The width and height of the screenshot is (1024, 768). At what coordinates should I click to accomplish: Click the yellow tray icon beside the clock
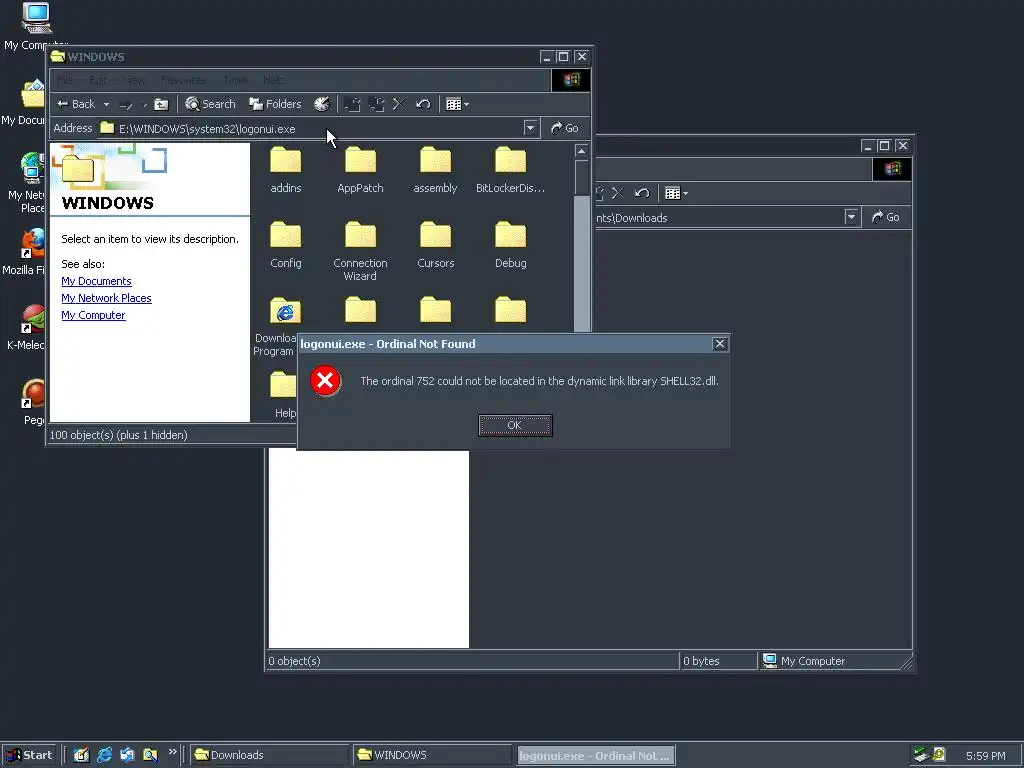938,755
